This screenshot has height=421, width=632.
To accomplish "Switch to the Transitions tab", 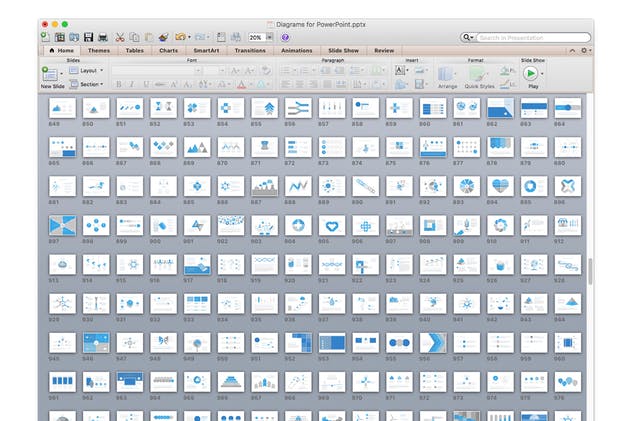I will pyautogui.click(x=250, y=50).
